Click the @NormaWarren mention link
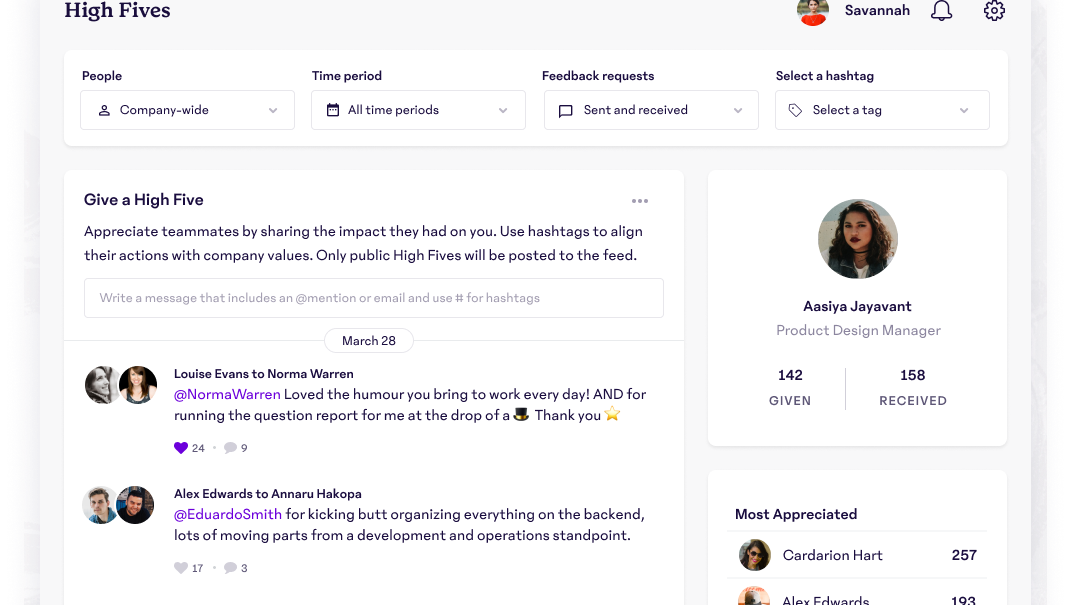 point(227,394)
